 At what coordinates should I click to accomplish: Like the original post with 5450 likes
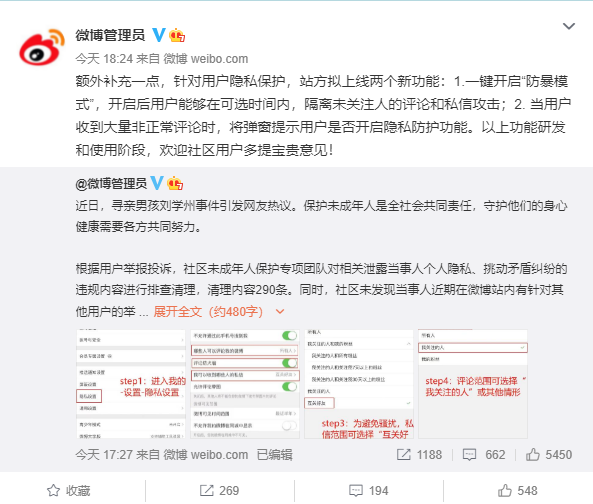(548, 454)
